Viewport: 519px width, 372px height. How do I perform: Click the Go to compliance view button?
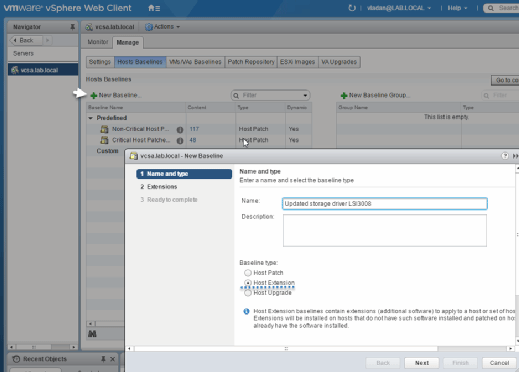point(505,80)
